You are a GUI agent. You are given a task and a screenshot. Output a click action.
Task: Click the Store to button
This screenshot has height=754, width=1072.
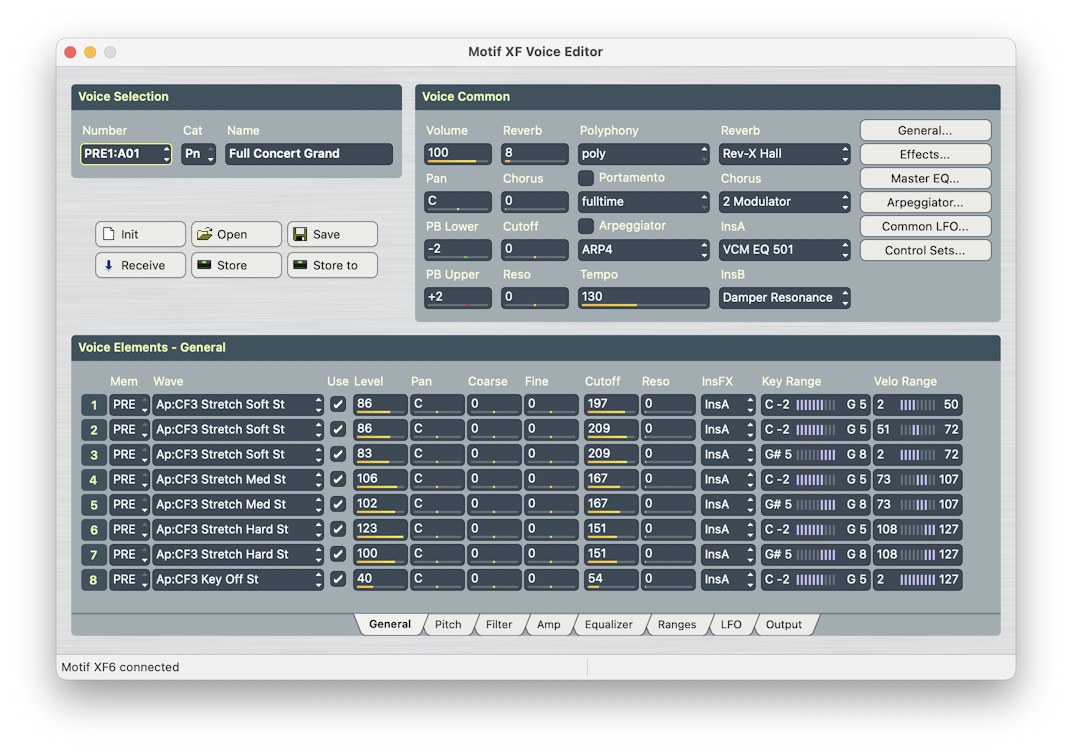332,265
